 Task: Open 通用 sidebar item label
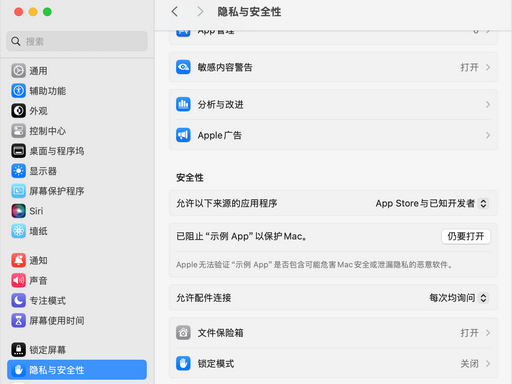click(38, 71)
